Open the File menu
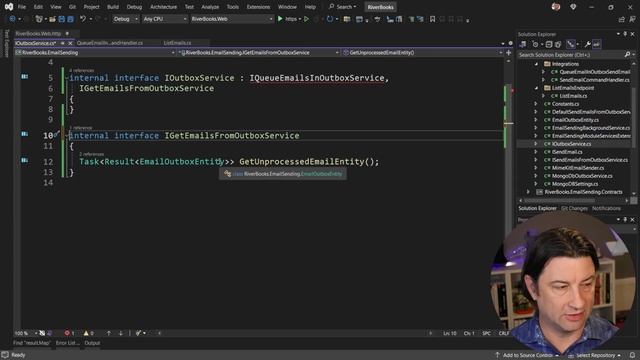Screen dimensions: 640x360 click(x=22, y=7)
